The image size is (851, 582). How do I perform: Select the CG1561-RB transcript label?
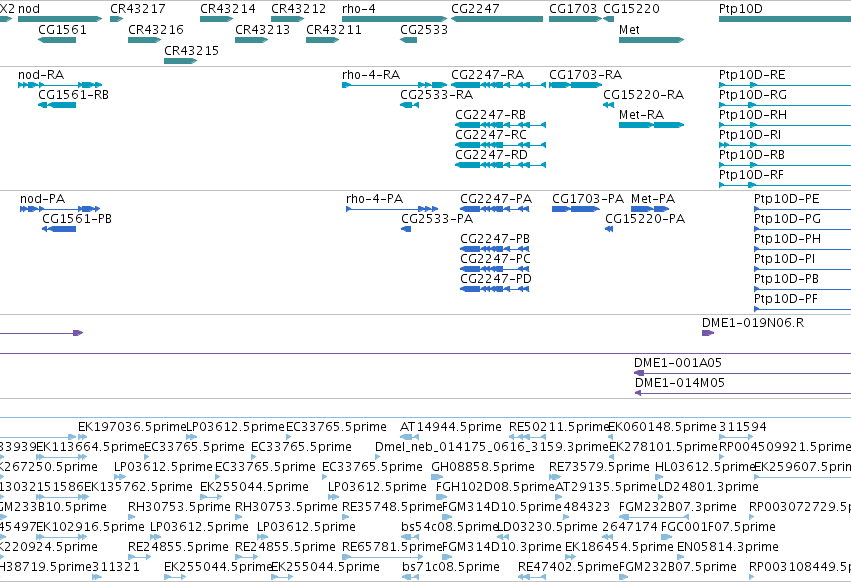point(73,94)
